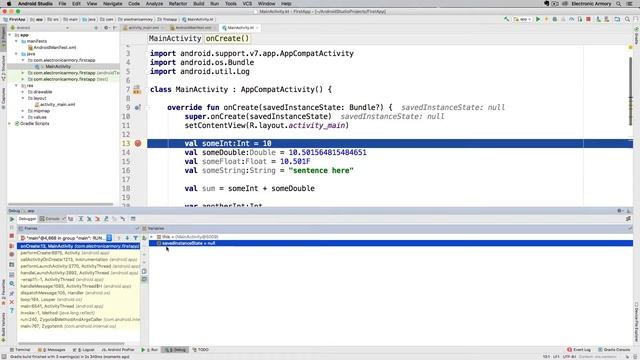Viewport: 640px width, 360px height.
Task: Click the Spotlight icon in macOS menu bar
Action: tap(619, 3)
